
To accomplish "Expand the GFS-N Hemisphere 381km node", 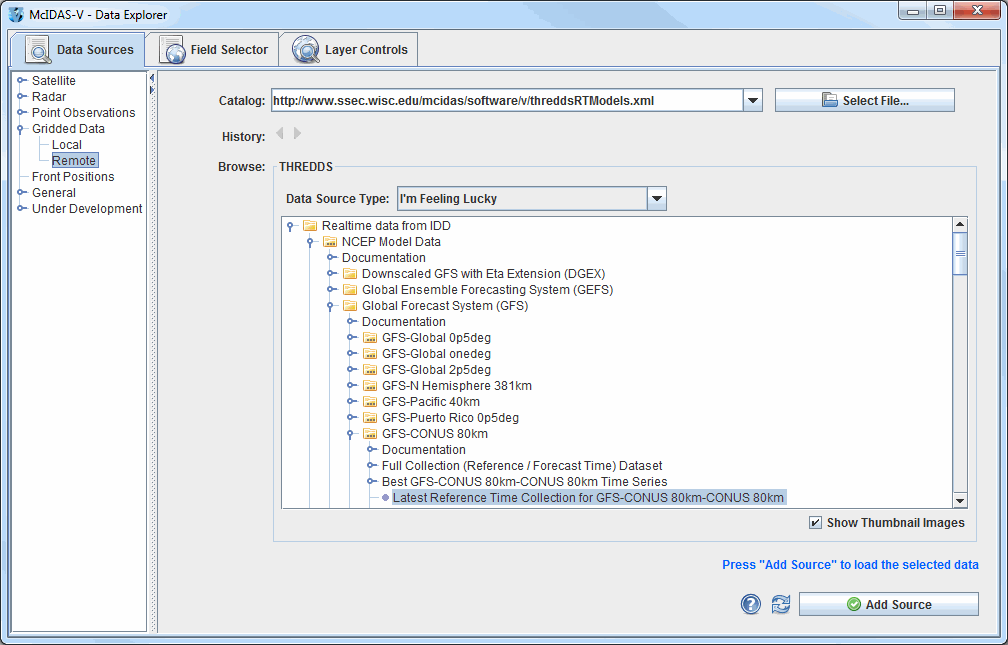I will [351, 386].
